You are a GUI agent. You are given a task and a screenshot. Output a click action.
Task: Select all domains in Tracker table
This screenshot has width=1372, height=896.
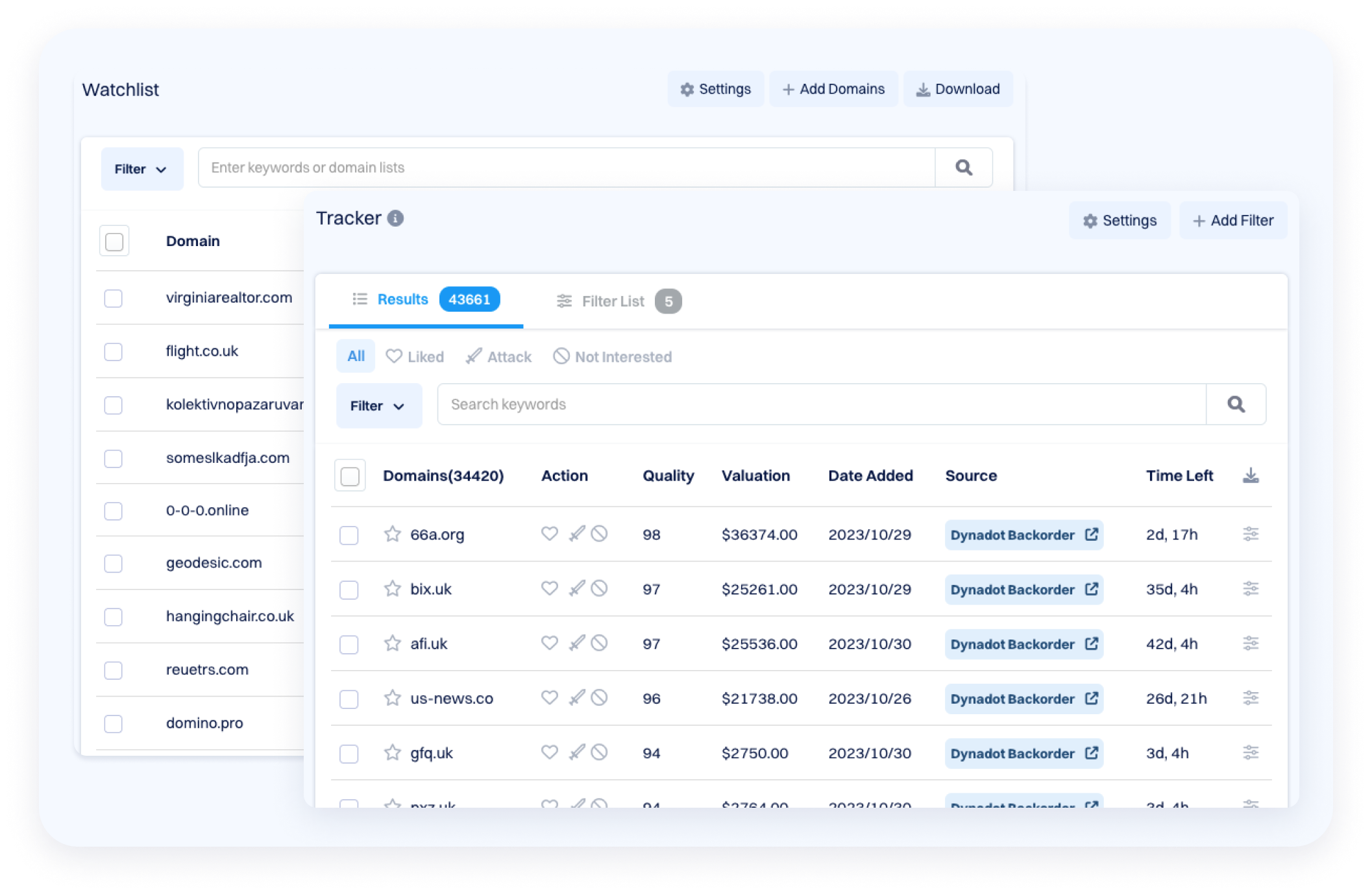coord(350,476)
